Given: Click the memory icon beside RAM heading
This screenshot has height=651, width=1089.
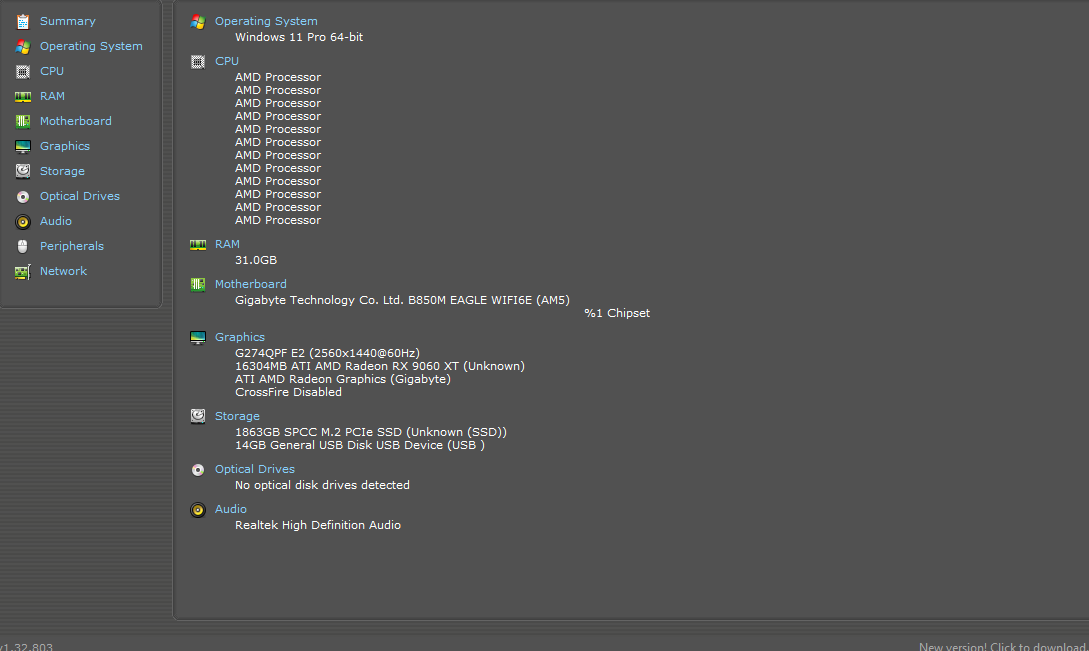Looking at the screenshot, I should (198, 245).
